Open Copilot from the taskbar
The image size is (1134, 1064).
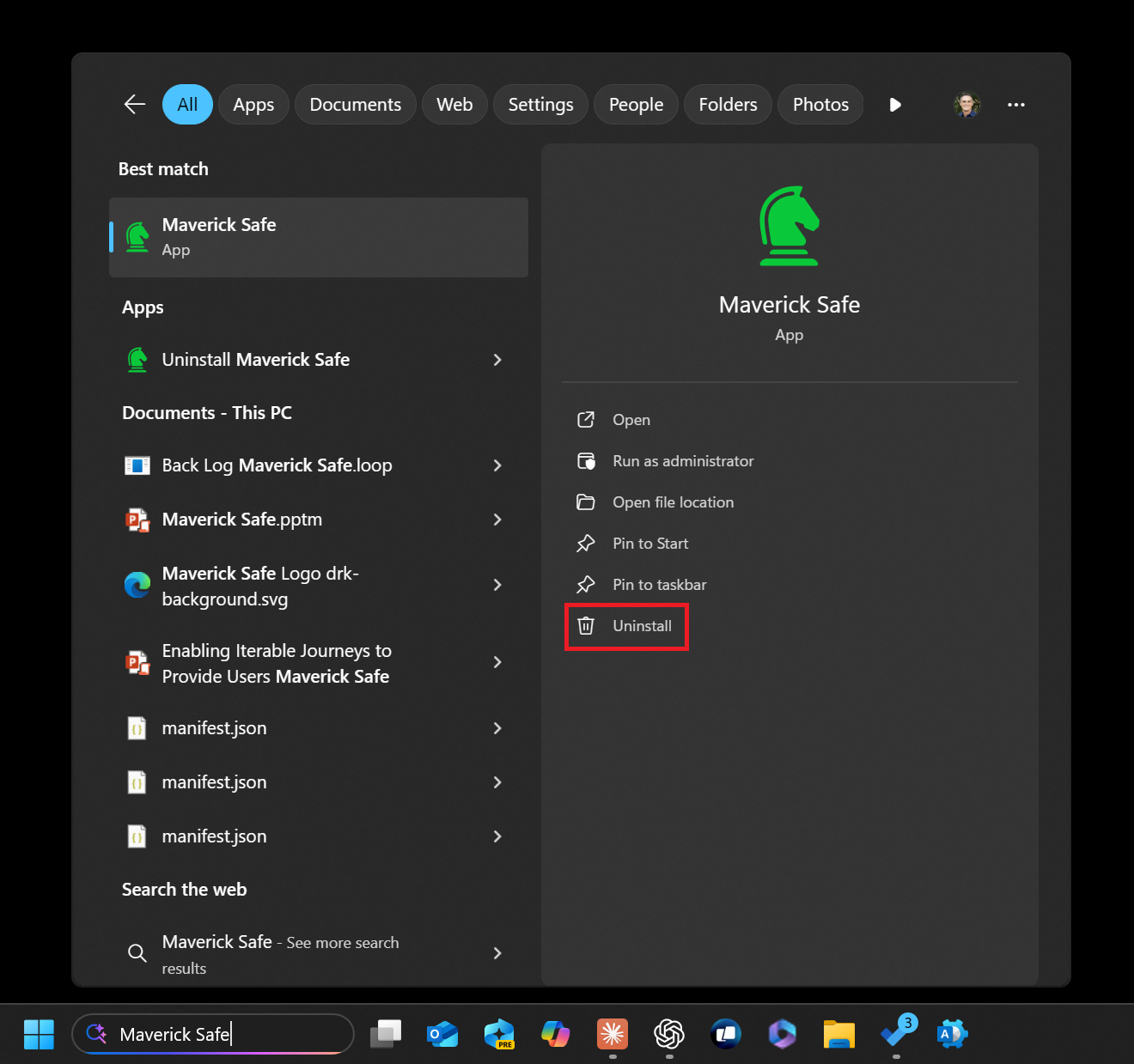pyautogui.click(x=556, y=1034)
